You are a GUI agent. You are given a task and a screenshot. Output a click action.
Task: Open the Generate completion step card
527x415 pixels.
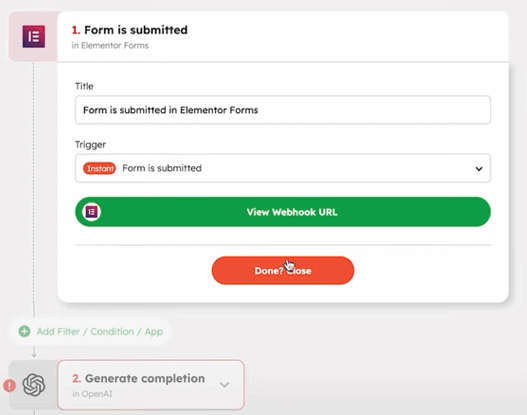(151, 385)
